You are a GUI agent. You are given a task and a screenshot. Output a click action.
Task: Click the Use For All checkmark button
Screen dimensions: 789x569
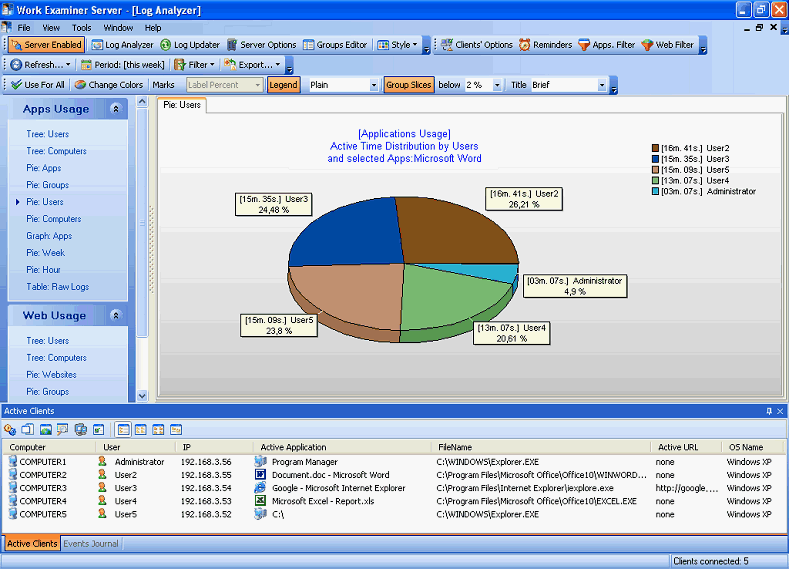click(38, 85)
